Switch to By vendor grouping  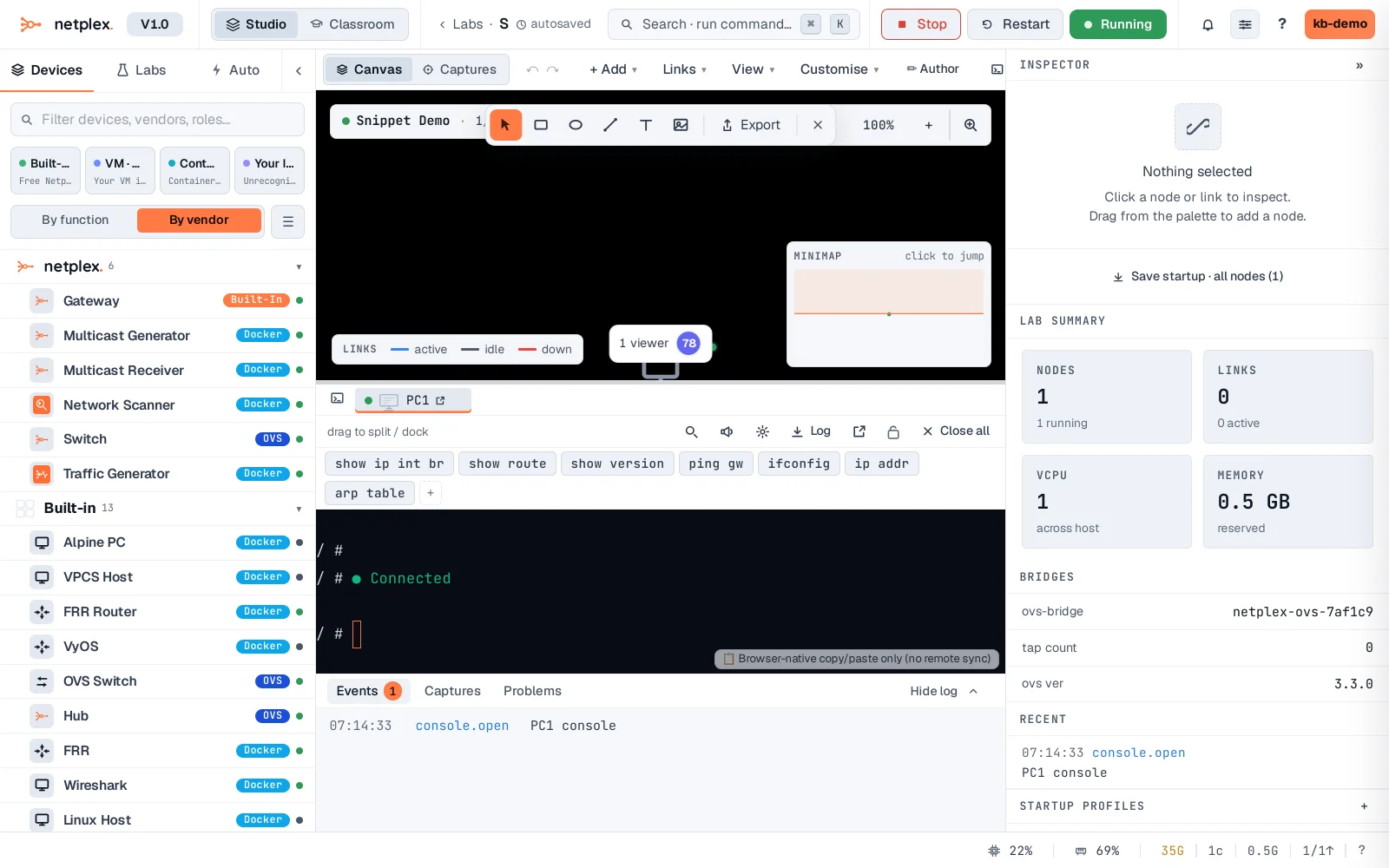(199, 220)
